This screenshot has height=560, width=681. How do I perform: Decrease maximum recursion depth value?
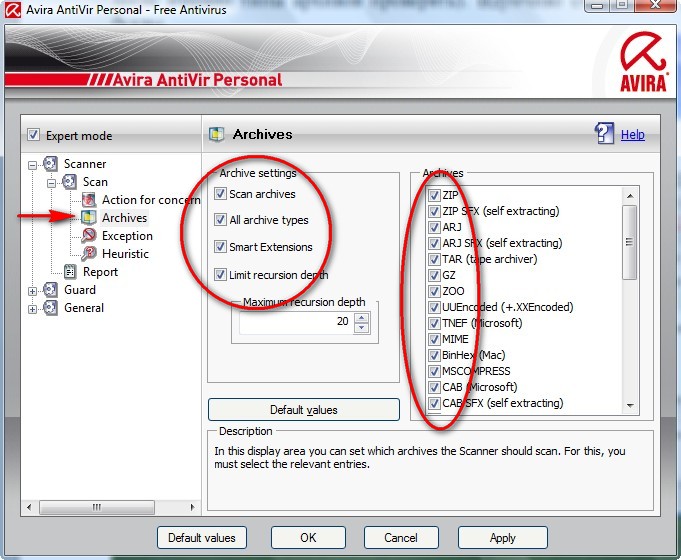pos(362,328)
